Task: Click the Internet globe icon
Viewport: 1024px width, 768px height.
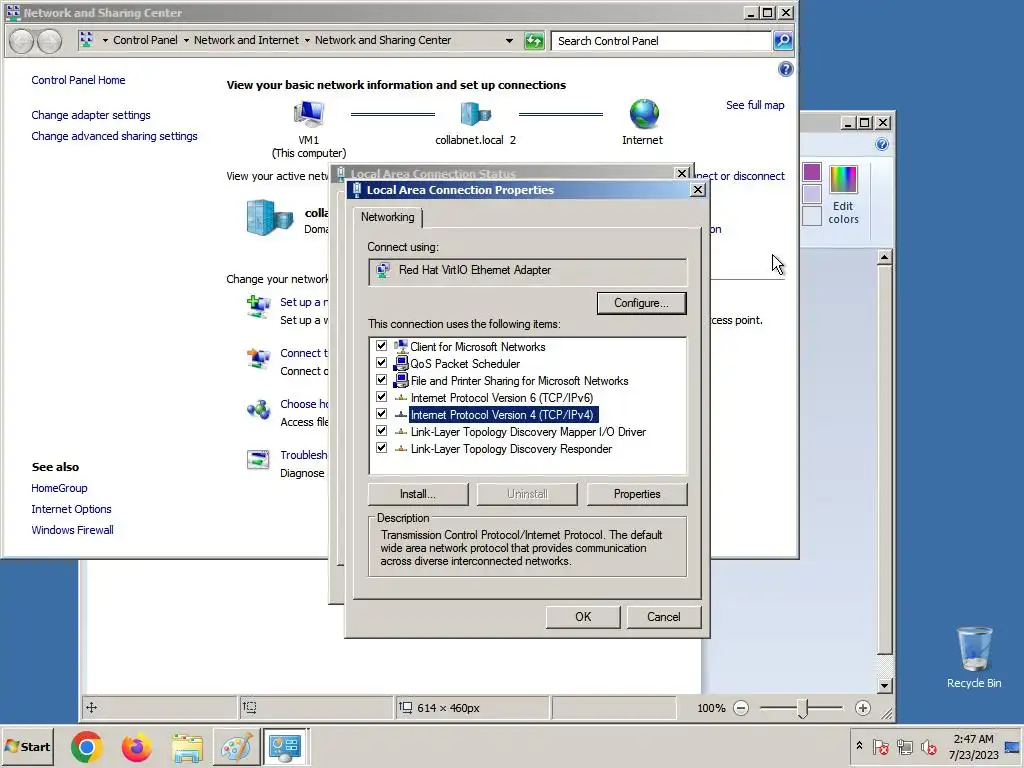Action: click(x=643, y=114)
